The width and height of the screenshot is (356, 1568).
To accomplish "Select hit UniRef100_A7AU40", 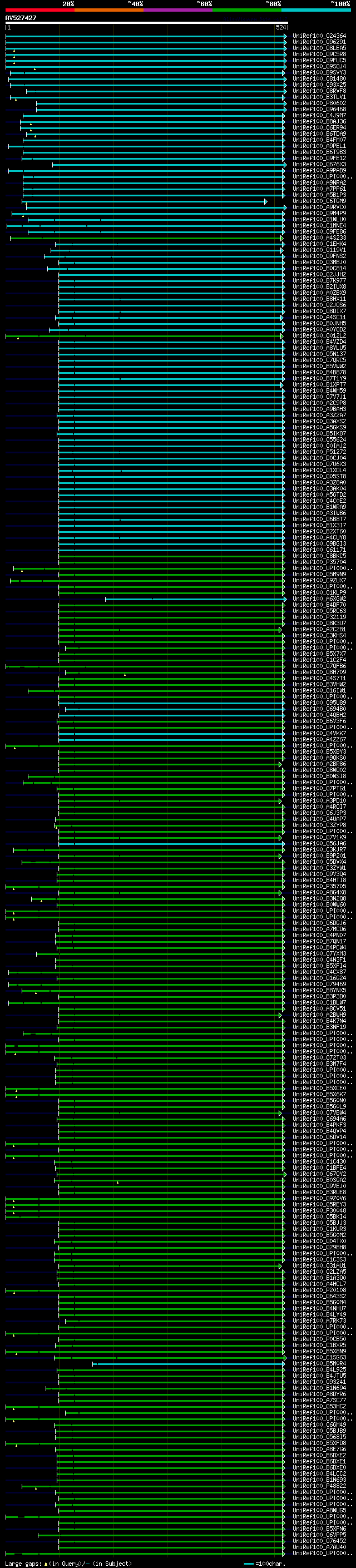I will coord(319,1547).
